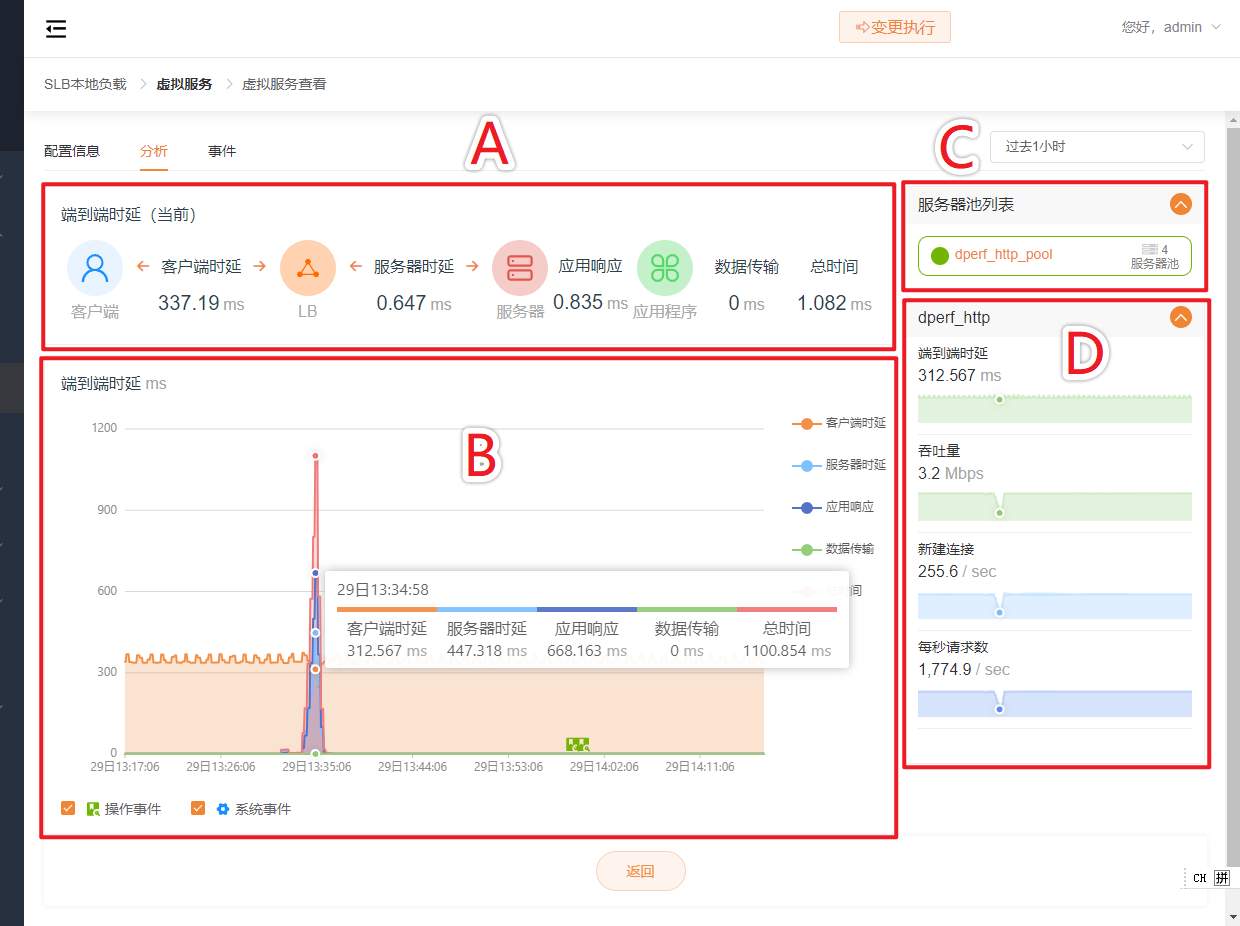The image size is (1240, 926).
Task: Click the sidebar collapse menu icon
Action: pos(56,29)
